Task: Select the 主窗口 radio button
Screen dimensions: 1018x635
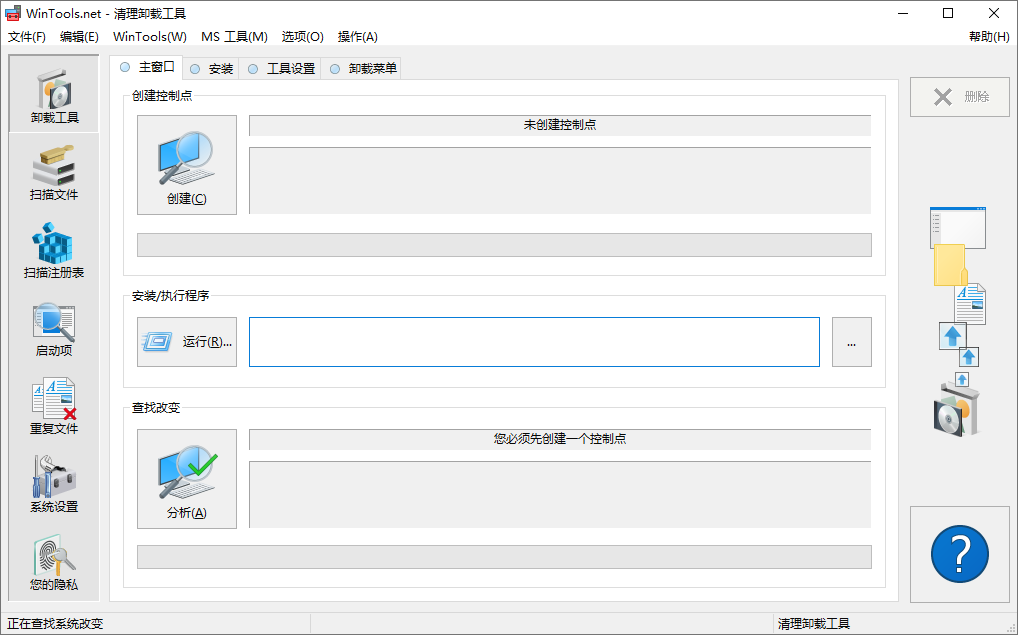Action: (124, 68)
